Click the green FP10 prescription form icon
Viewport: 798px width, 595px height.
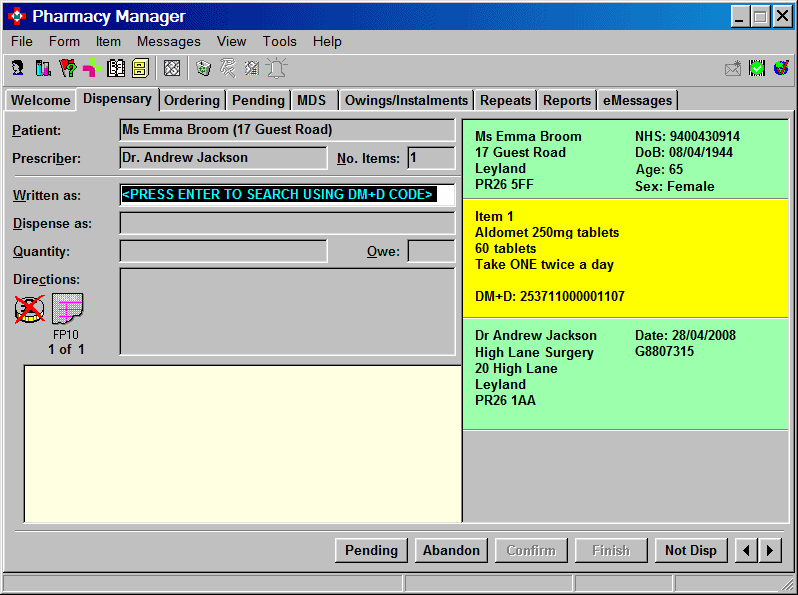coord(67,309)
